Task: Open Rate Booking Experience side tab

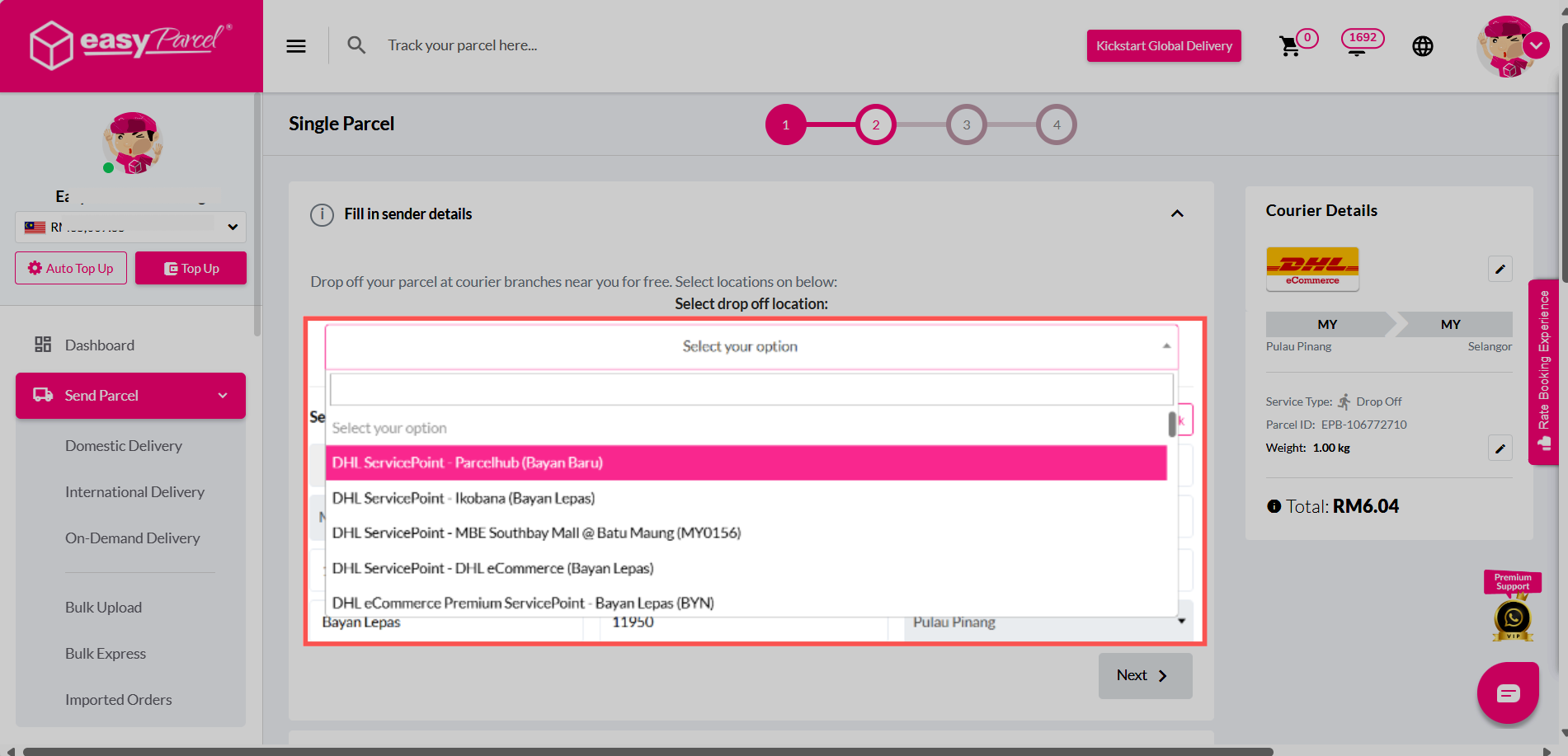Action: click(x=1543, y=372)
